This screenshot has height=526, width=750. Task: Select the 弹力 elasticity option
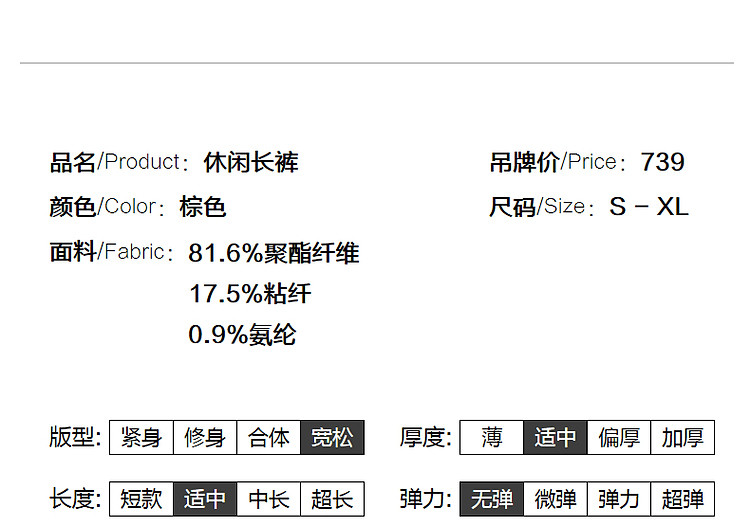click(619, 499)
